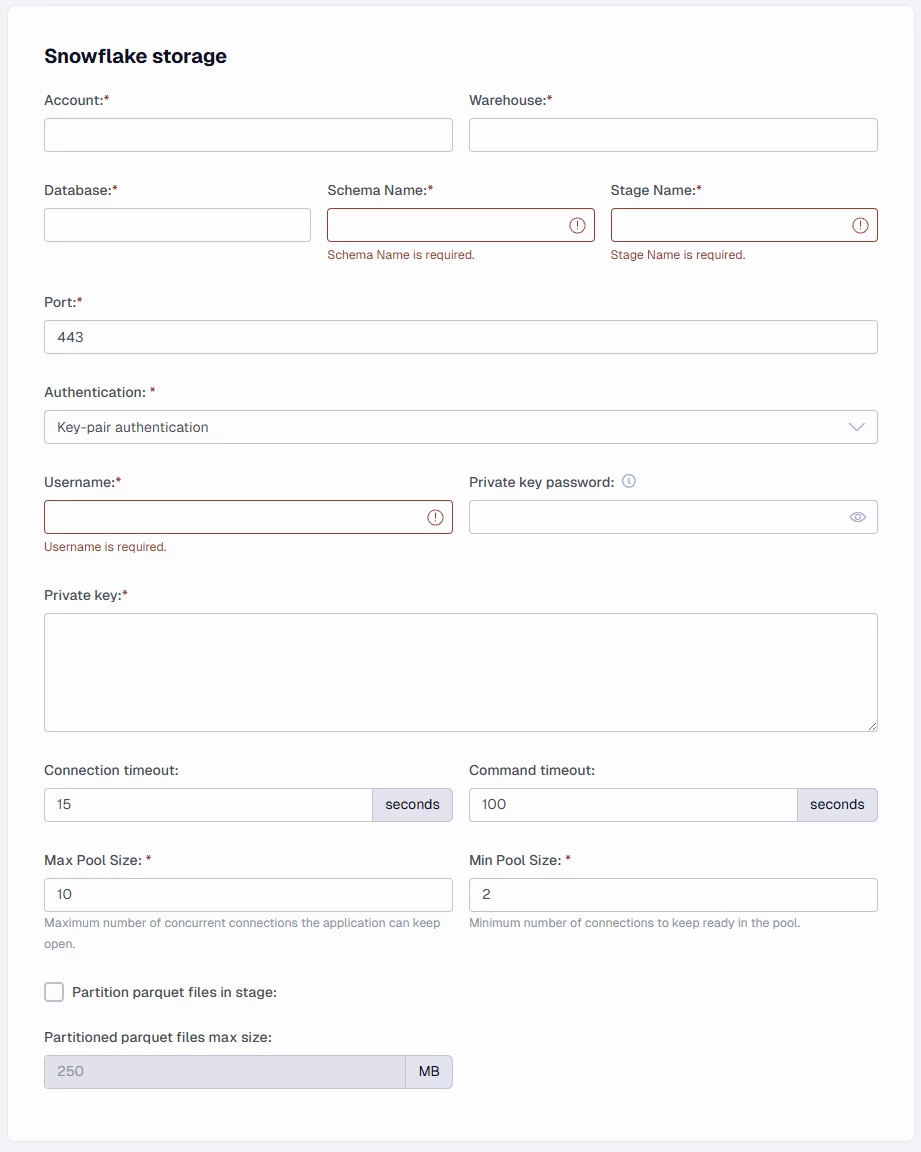Focus the Port field containing 443

coord(460,337)
